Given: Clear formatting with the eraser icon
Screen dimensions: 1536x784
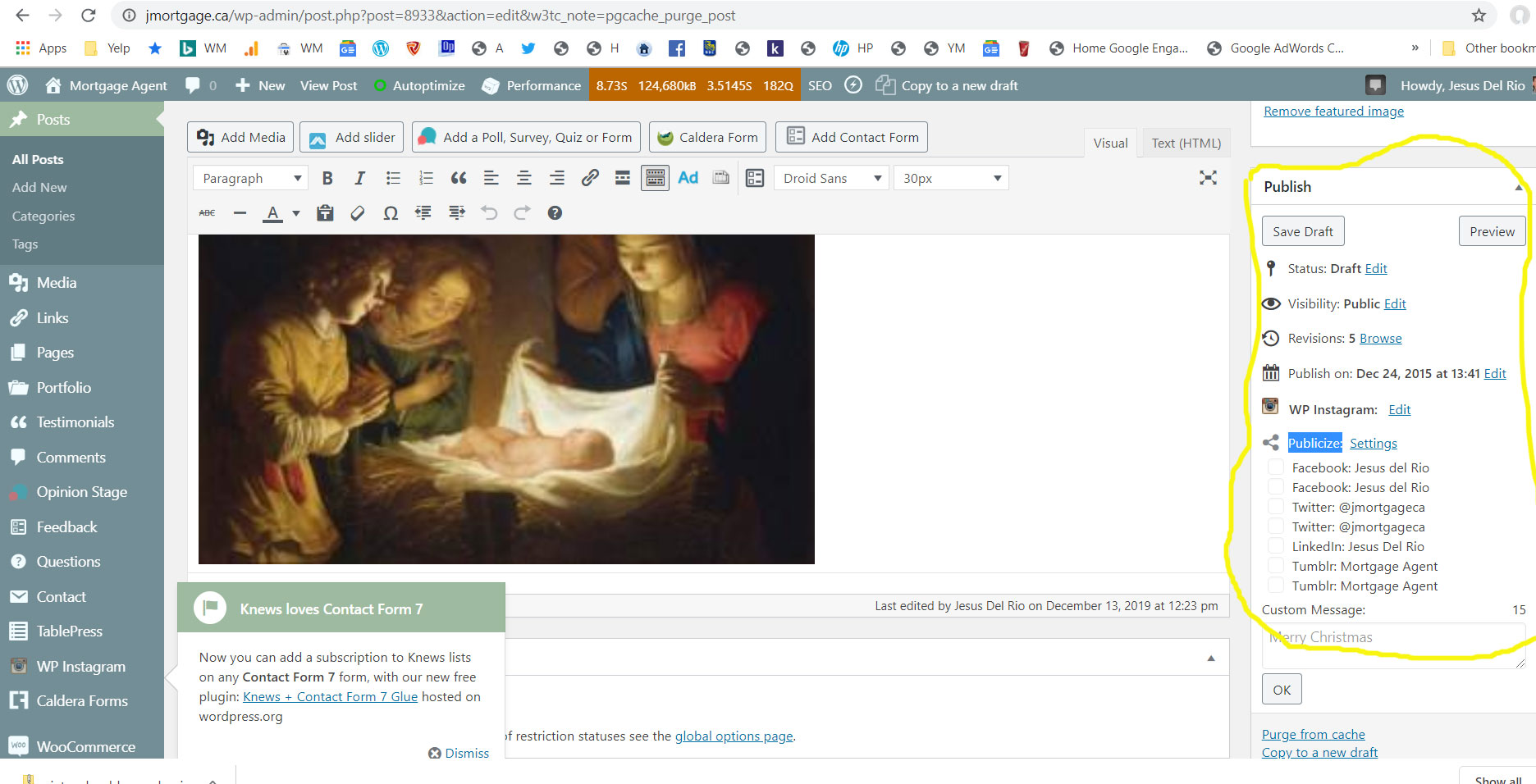Looking at the screenshot, I should pos(358,213).
